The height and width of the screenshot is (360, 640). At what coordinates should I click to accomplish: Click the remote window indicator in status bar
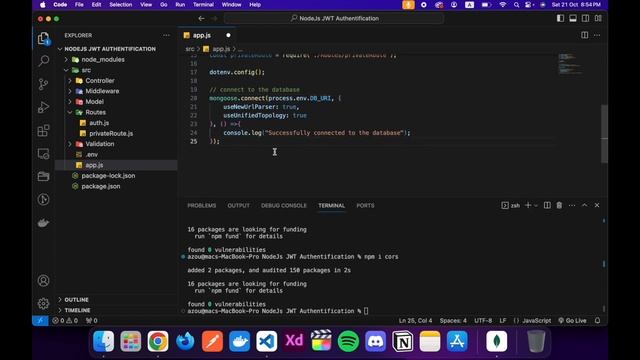coord(40,320)
